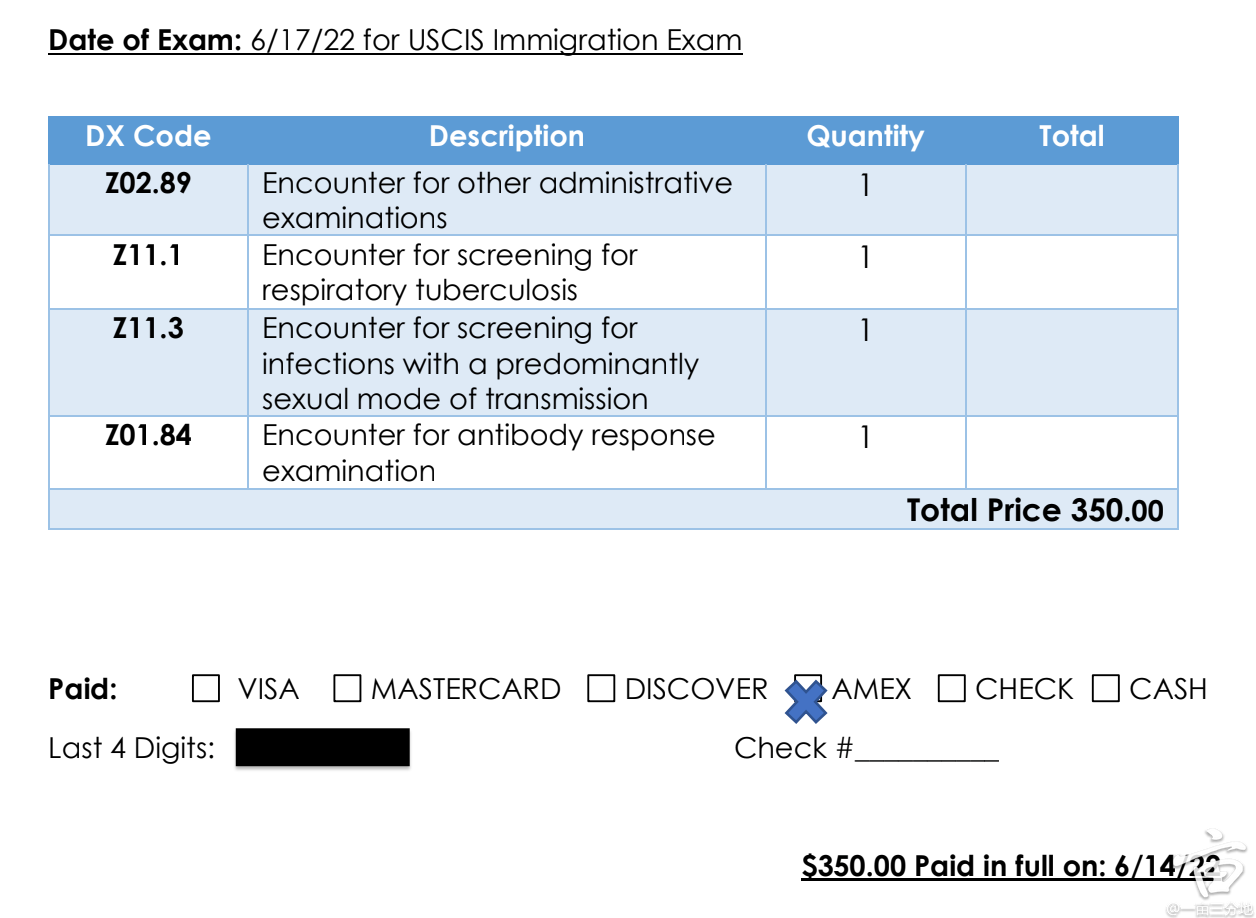Click the watermark logo in bottom corner
Screen dimensions: 1256x918
click(x=1222, y=860)
